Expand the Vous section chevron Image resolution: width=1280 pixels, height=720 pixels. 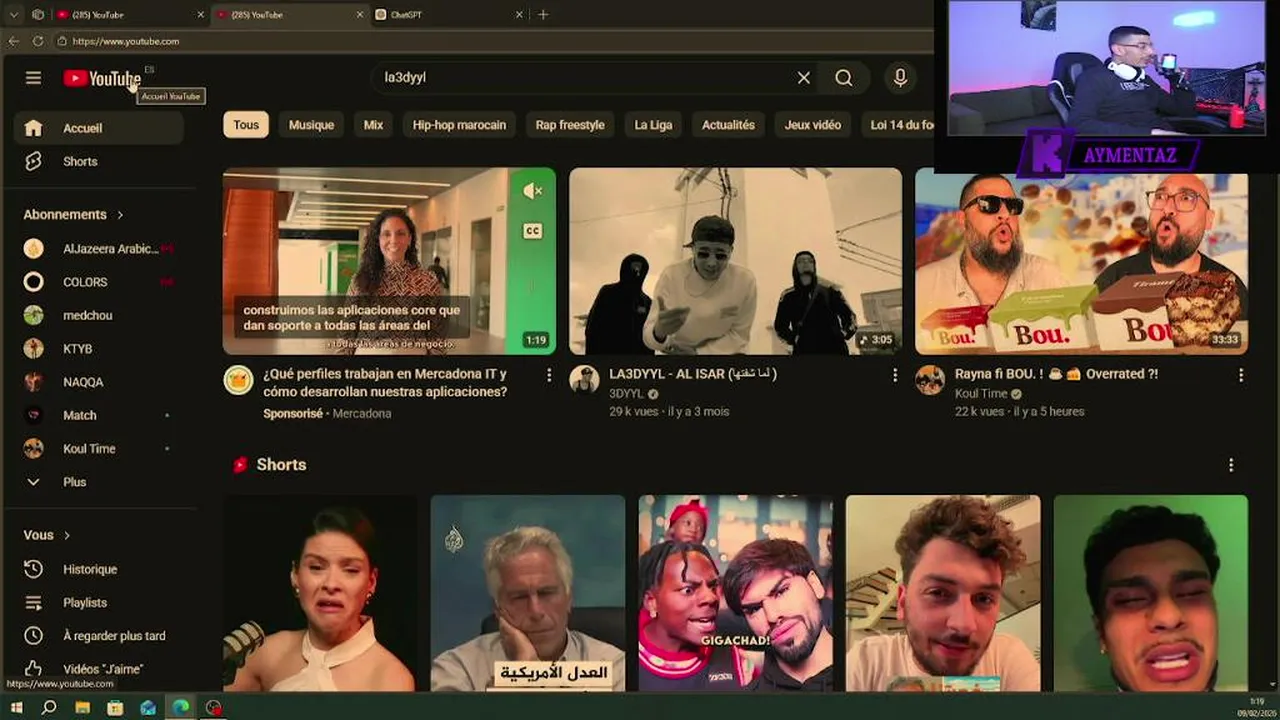point(67,535)
